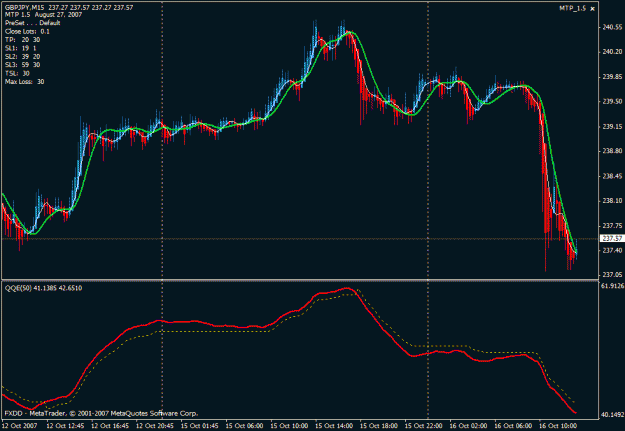Click the 239.15 price scale value
This screenshot has height=431, width=625.
[x=613, y=126]
